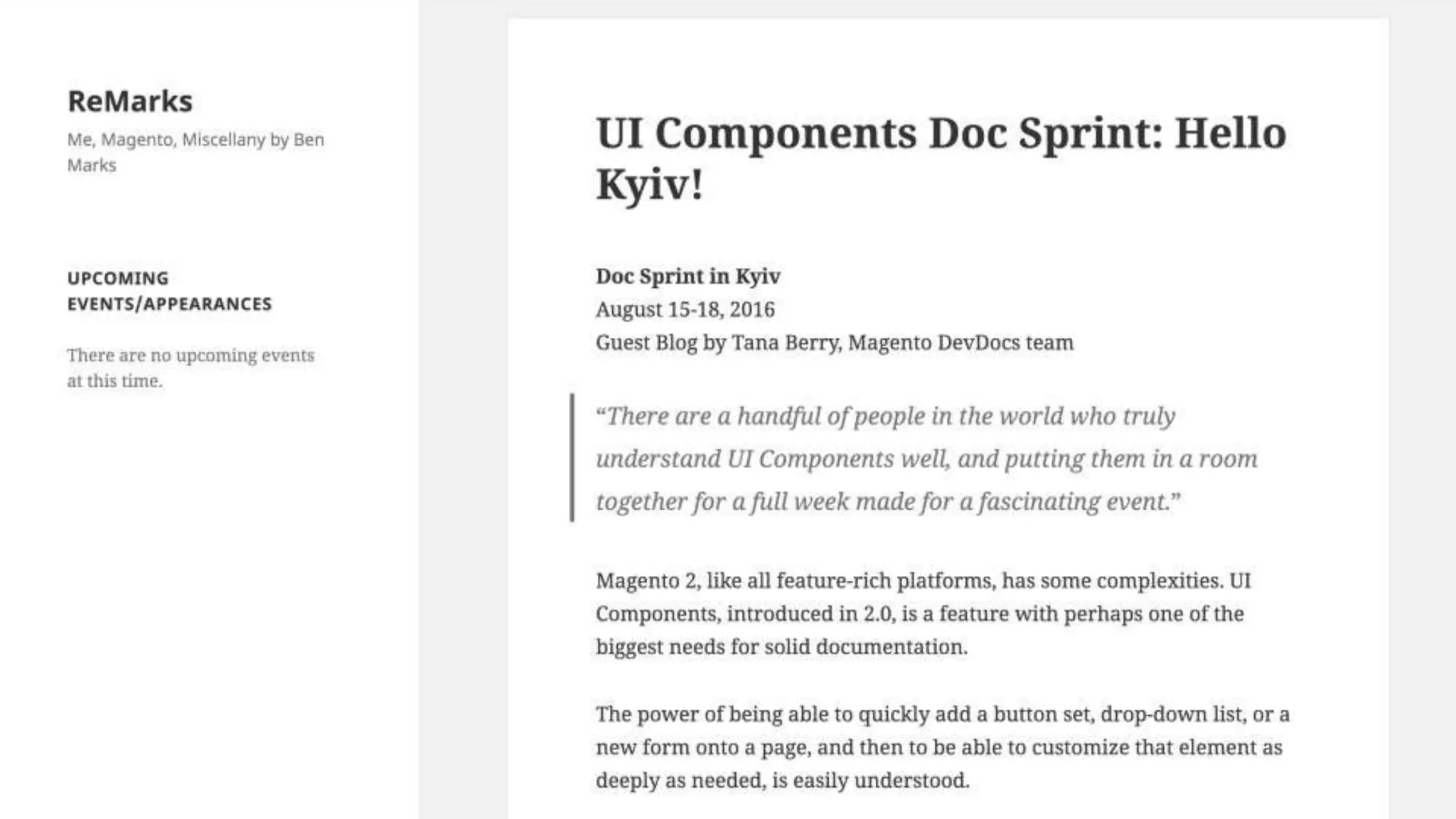1456x819 pixels.
Task: Click the 'no upcoming events' notice text
Action: 190,368
